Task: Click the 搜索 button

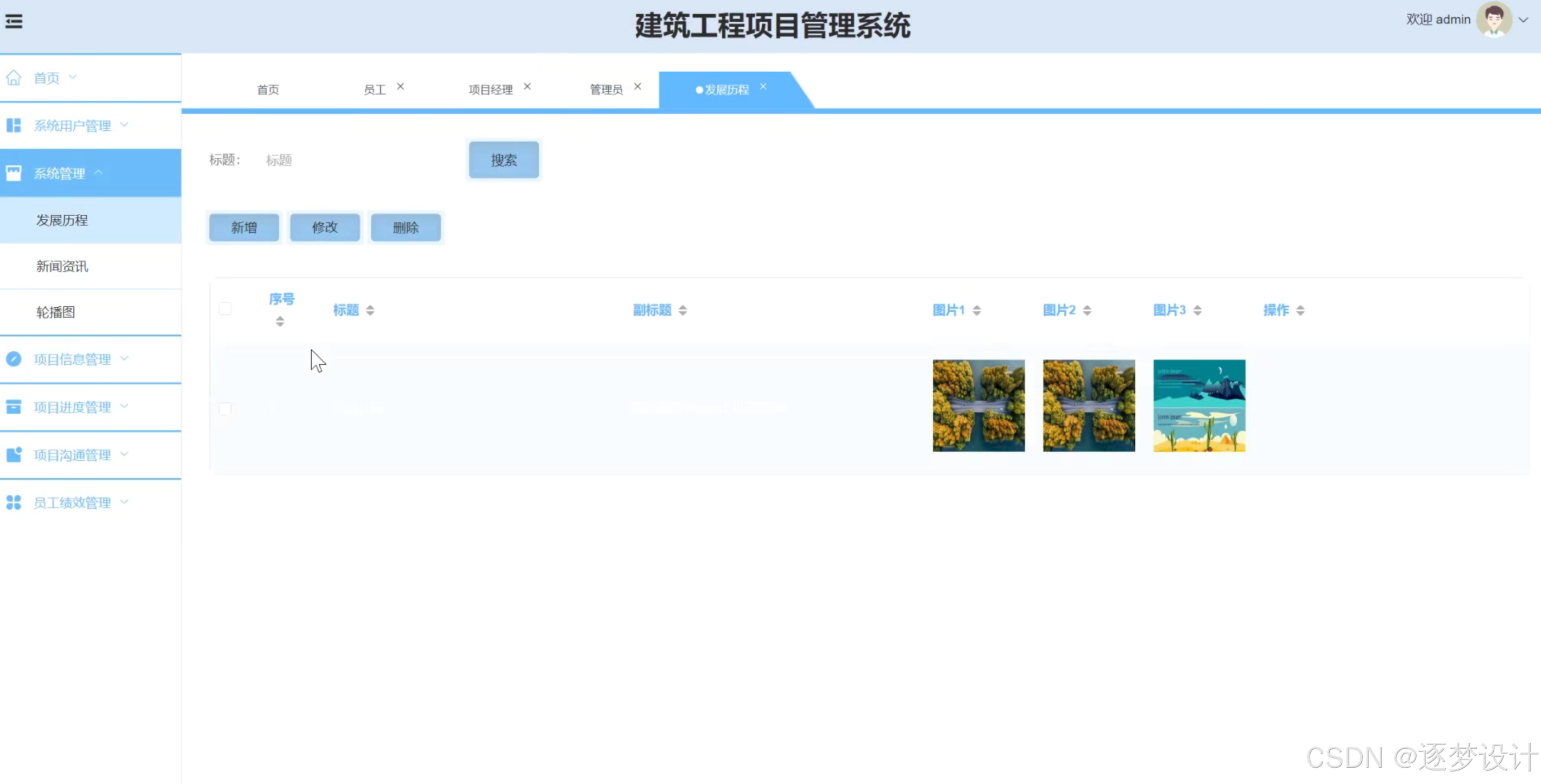Action: [503, 160]
